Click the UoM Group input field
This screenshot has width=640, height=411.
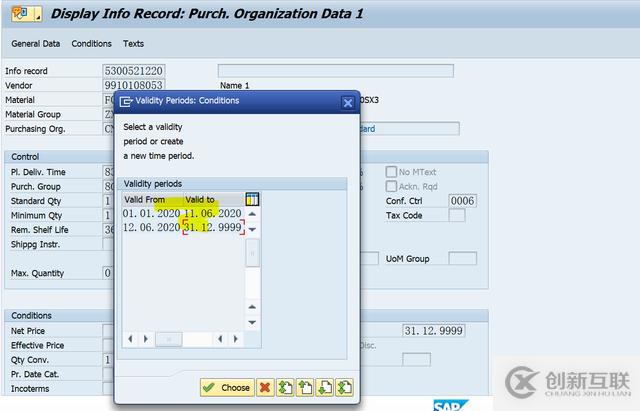pos(462,258)
